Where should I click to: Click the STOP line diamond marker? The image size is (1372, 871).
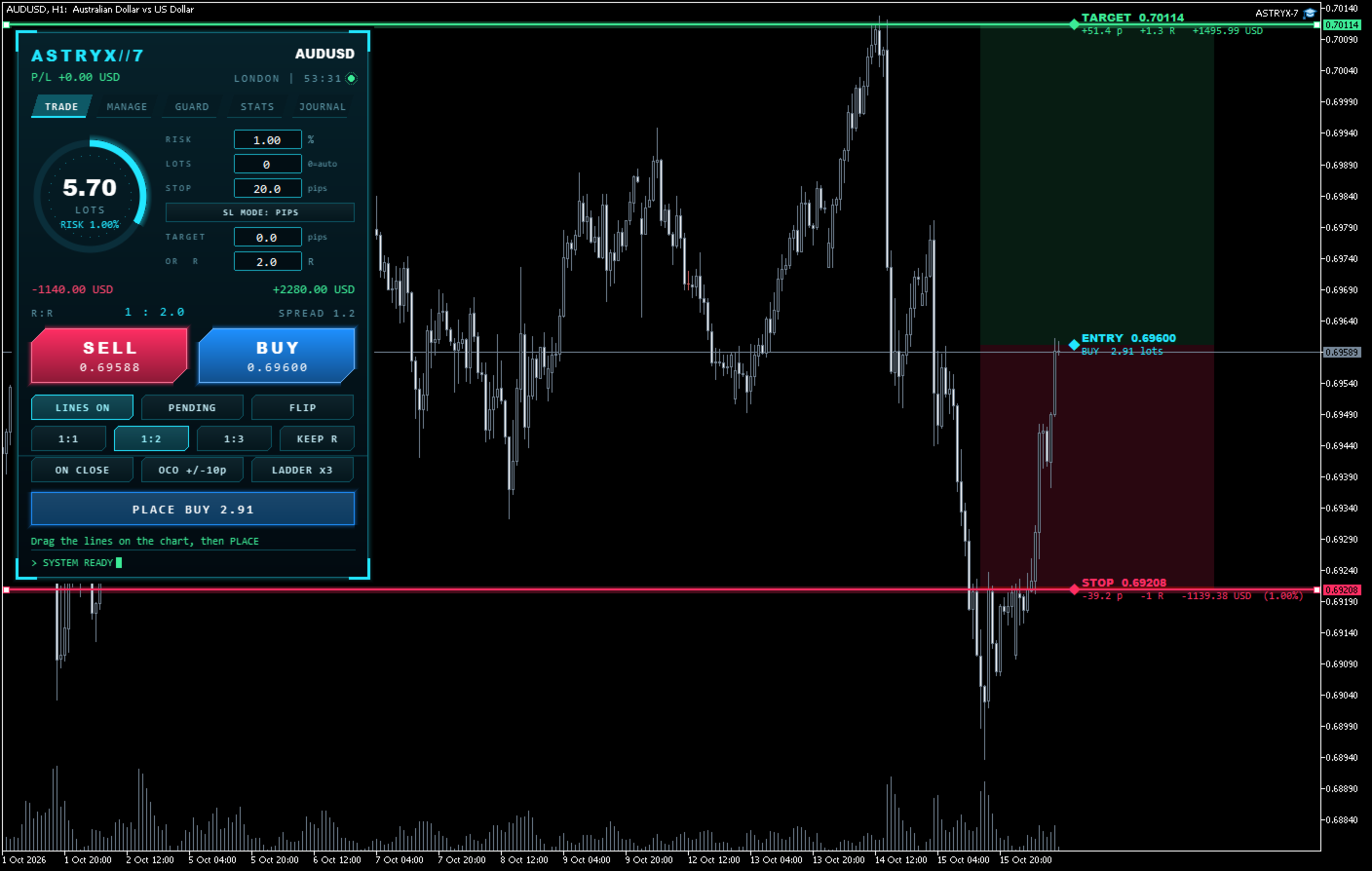(1074, 589)
